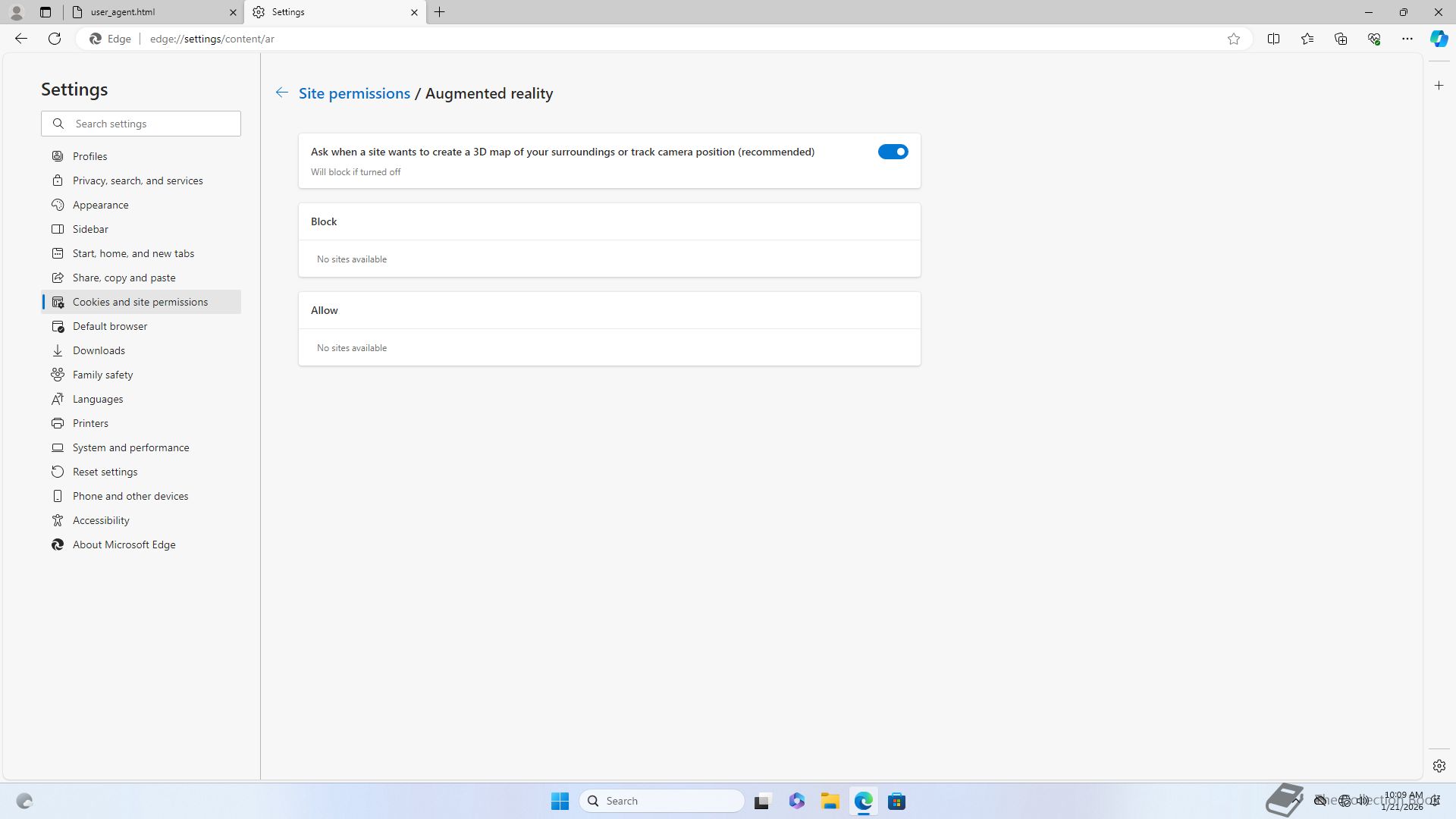This screenshot has height=819, width=1456.
Task: Customize sidebar with the plus icon
Action: pos(1439,86)
